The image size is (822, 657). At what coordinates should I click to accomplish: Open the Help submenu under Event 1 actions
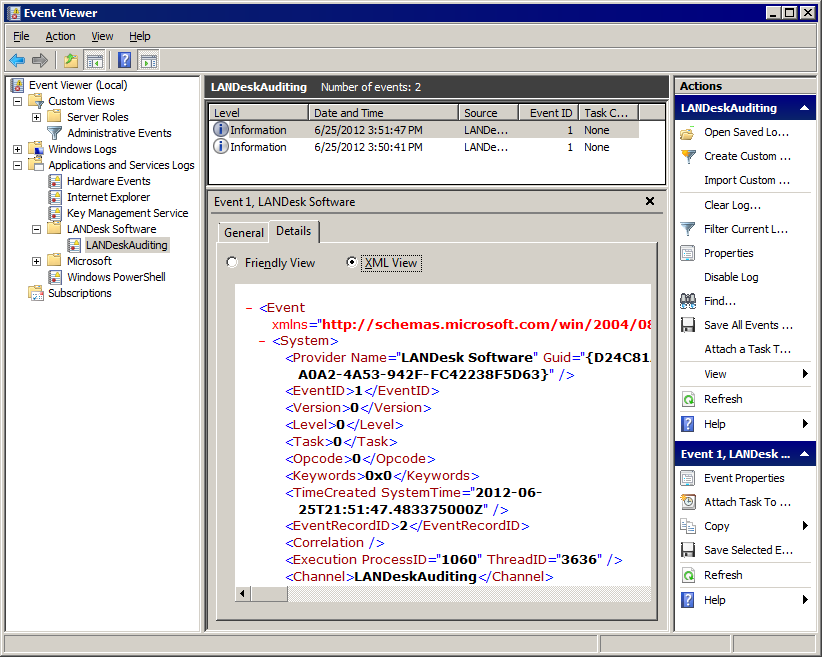(805, 599)
